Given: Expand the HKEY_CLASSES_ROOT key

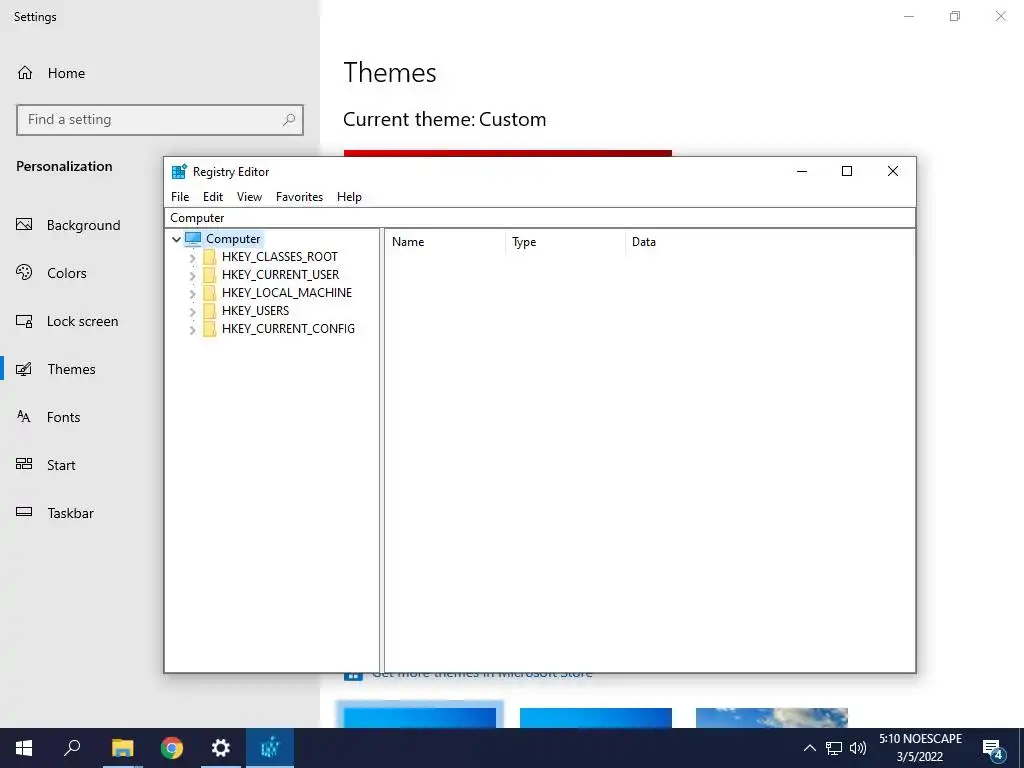Looking at the screenshot, I should 192,257.
